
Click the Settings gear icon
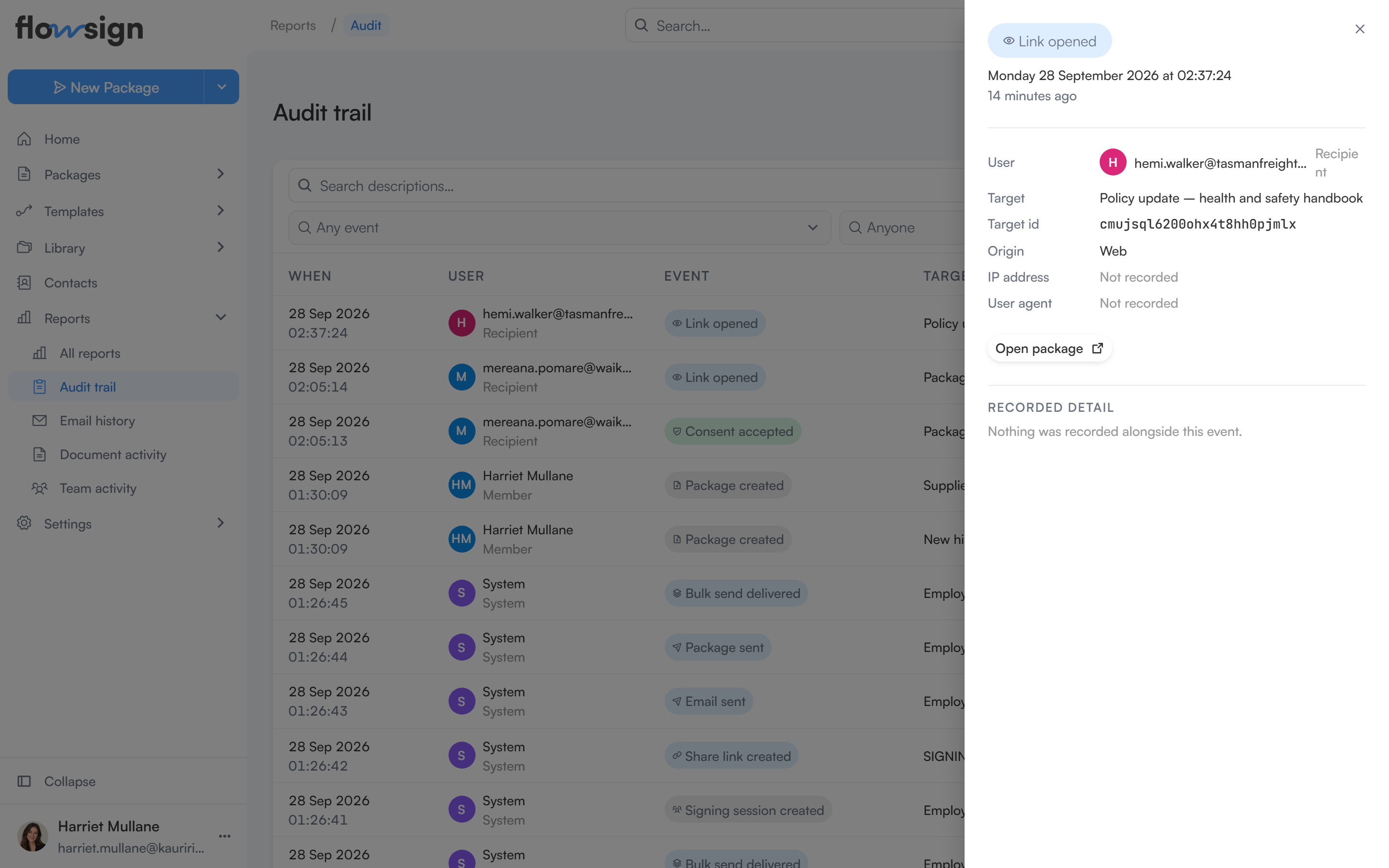[24, 523]
